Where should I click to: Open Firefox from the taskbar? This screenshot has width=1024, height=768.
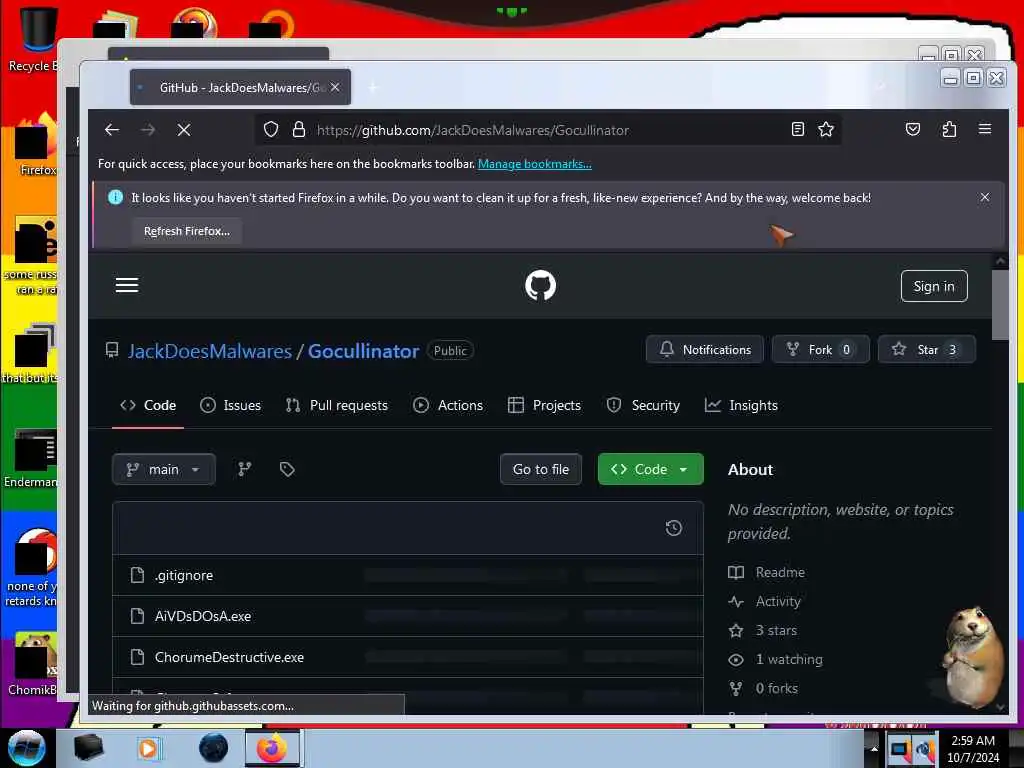[x=272, y=748]
